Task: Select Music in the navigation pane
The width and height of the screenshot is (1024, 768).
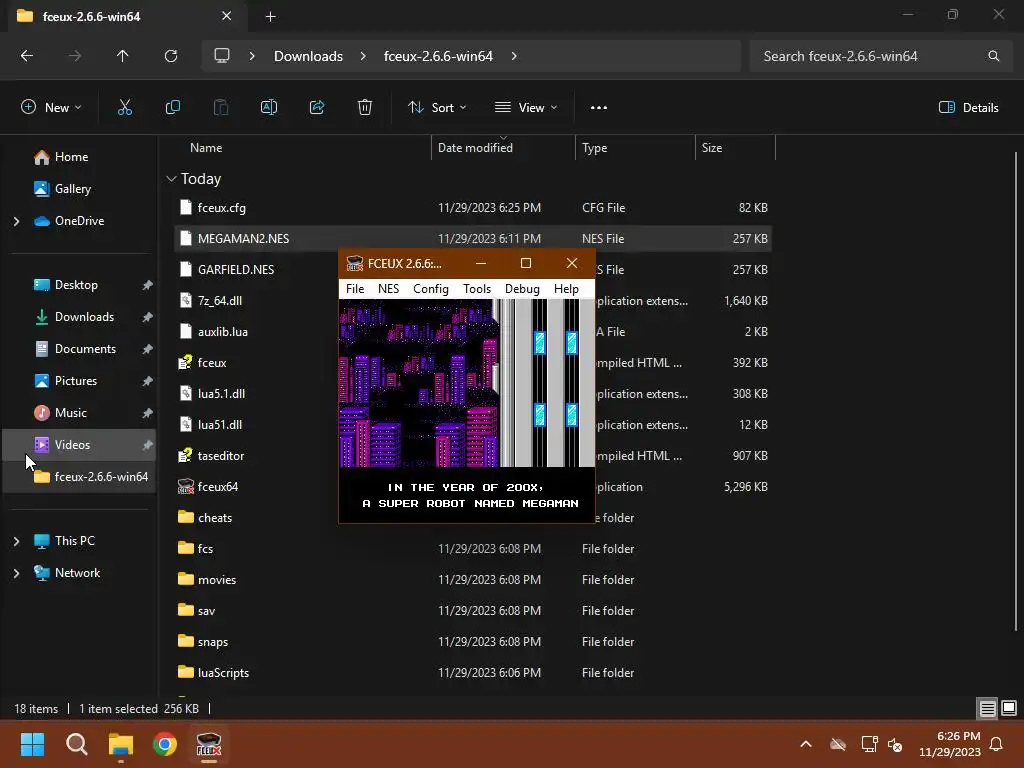Action: coord(79,413)
